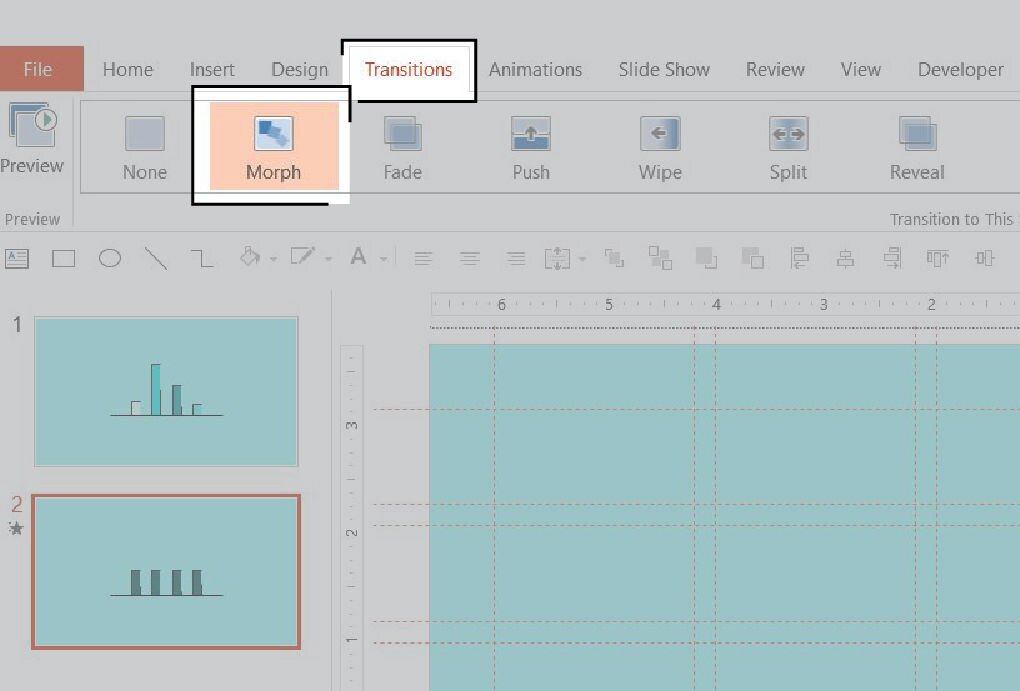The image size is (1020, 691).
Task: Open the font color dropdown arrow
Action: pyautogui.click(x=383, y=260)
